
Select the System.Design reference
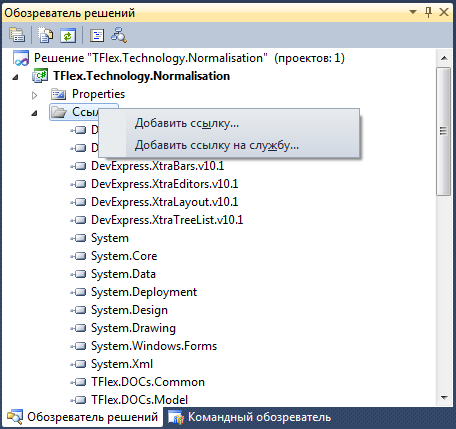pyautogui.click(x=129, y=310)
